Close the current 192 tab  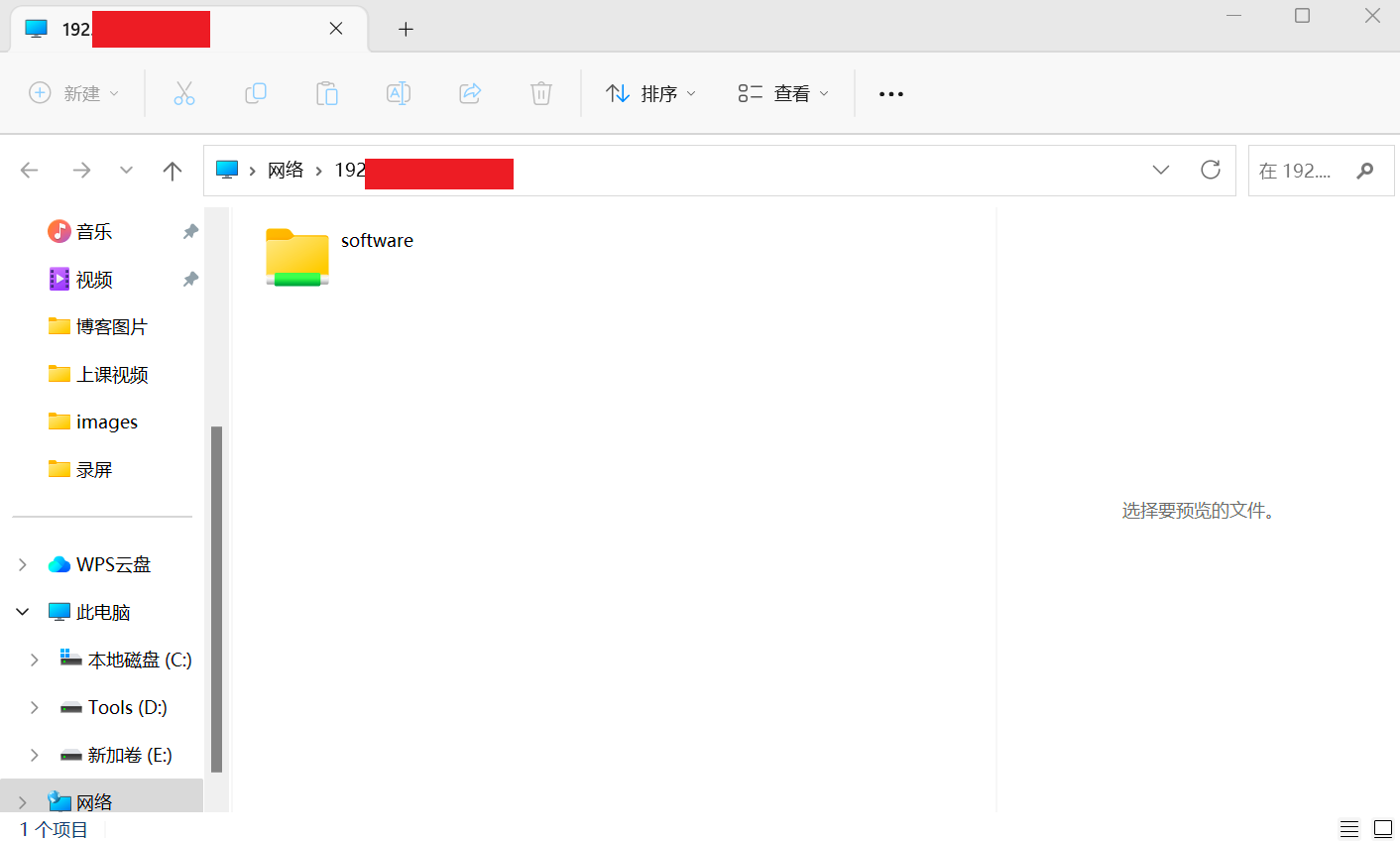pyautogui.click(x=336, y=29)
